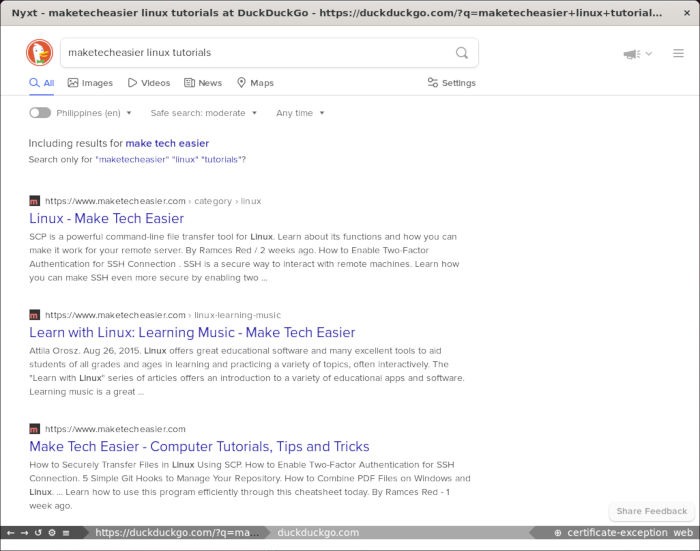Screen dimensions: 700x551
Task: Switch to the Images tab
Action: (90, 83)
